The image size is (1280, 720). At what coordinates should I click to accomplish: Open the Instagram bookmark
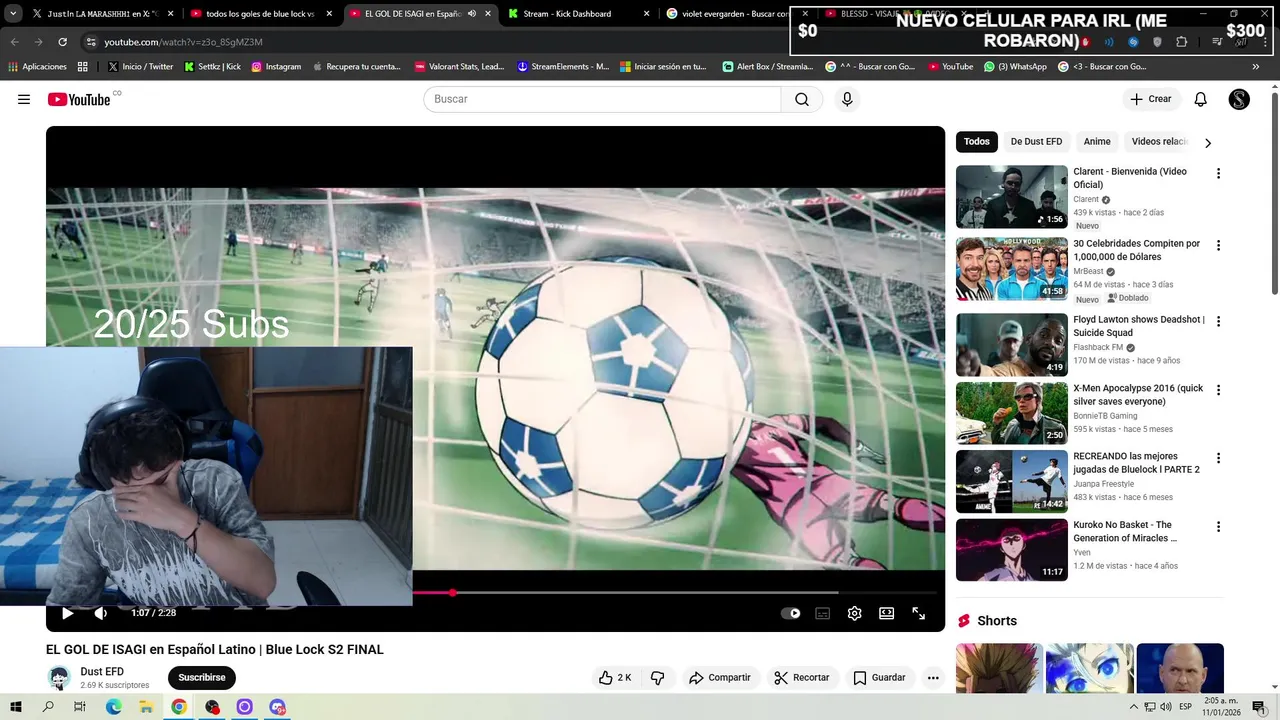pos(276,67)
